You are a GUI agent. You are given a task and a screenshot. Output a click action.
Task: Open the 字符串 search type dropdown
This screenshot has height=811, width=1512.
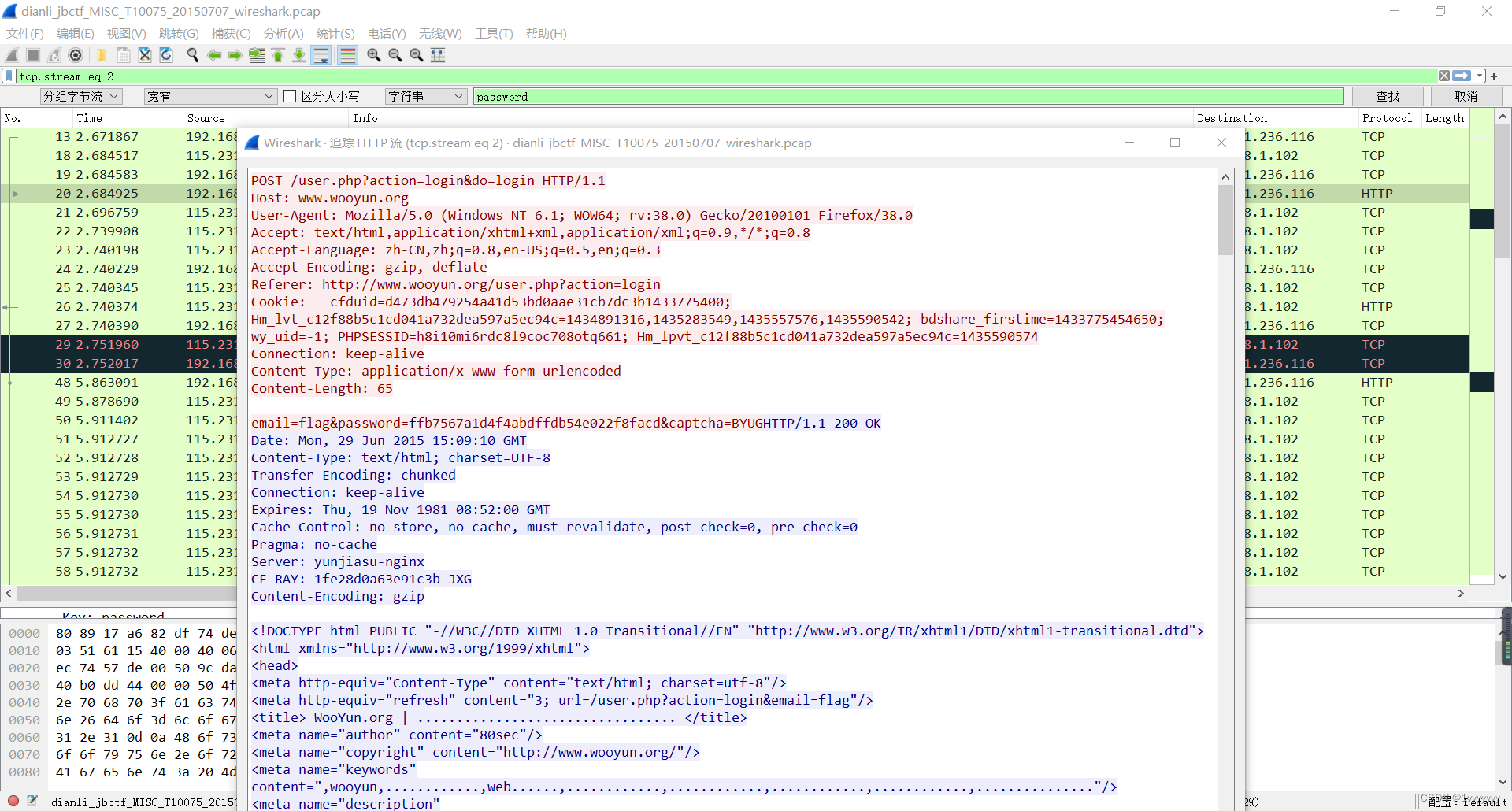(x=426, y=96)
